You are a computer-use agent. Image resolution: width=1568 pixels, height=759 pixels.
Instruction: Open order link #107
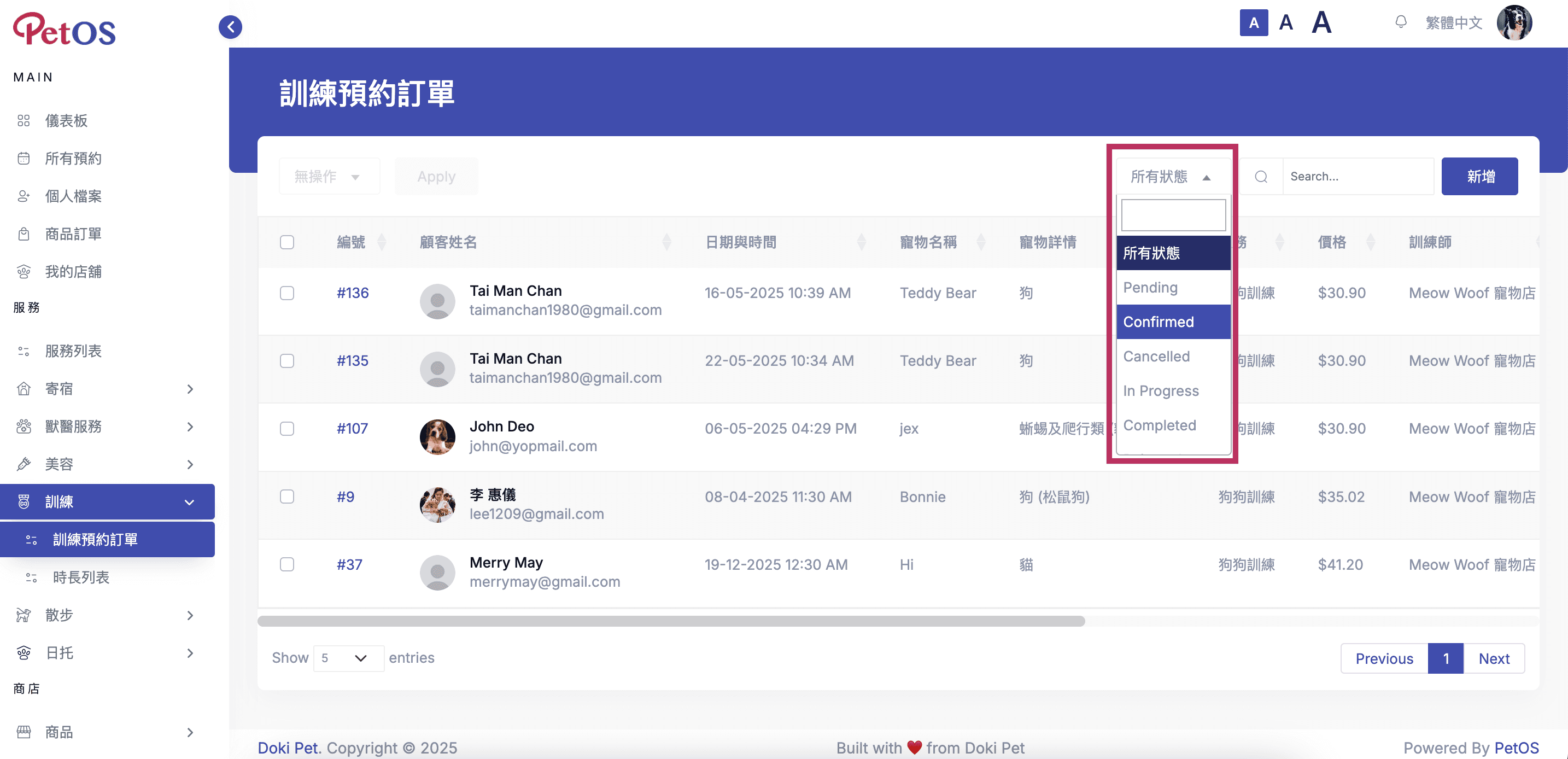pyautogui.click(x=352, y=429)
